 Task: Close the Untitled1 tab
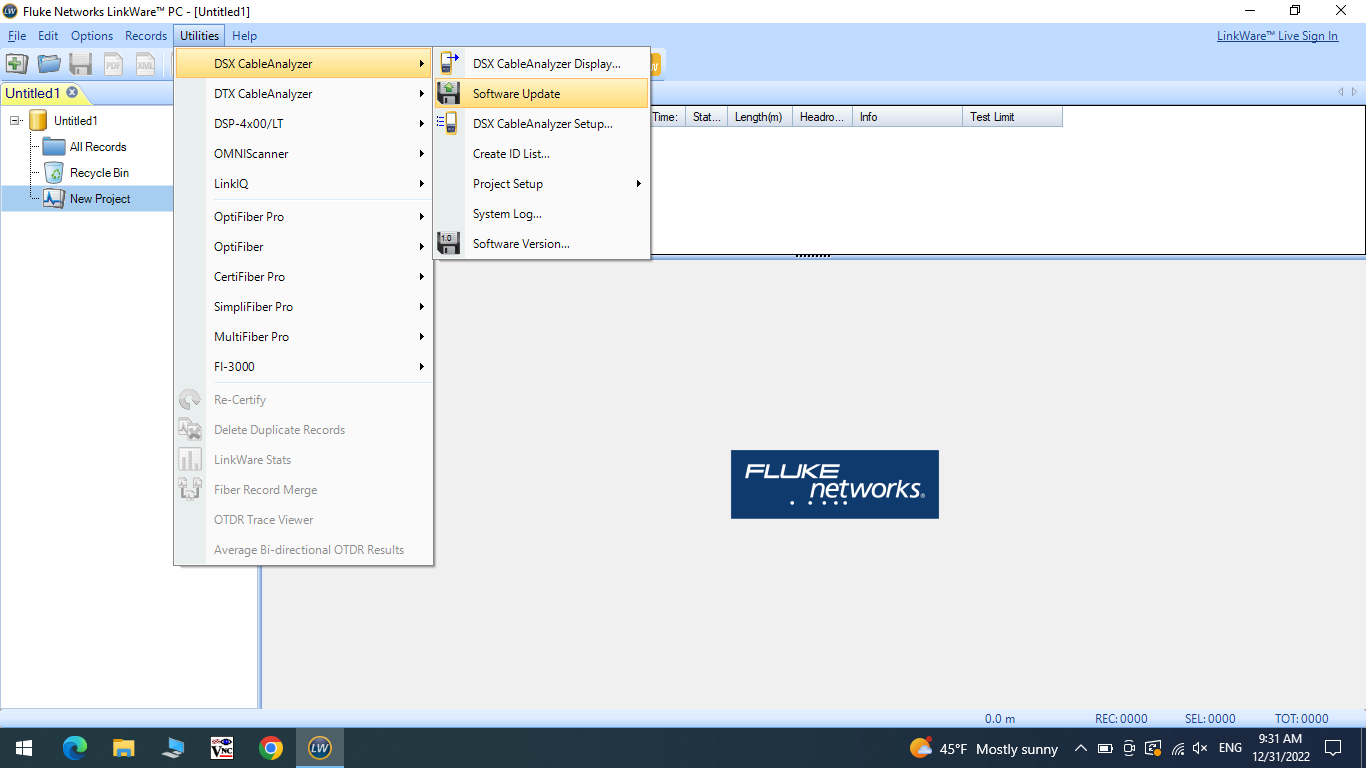(x=72, y=93)
